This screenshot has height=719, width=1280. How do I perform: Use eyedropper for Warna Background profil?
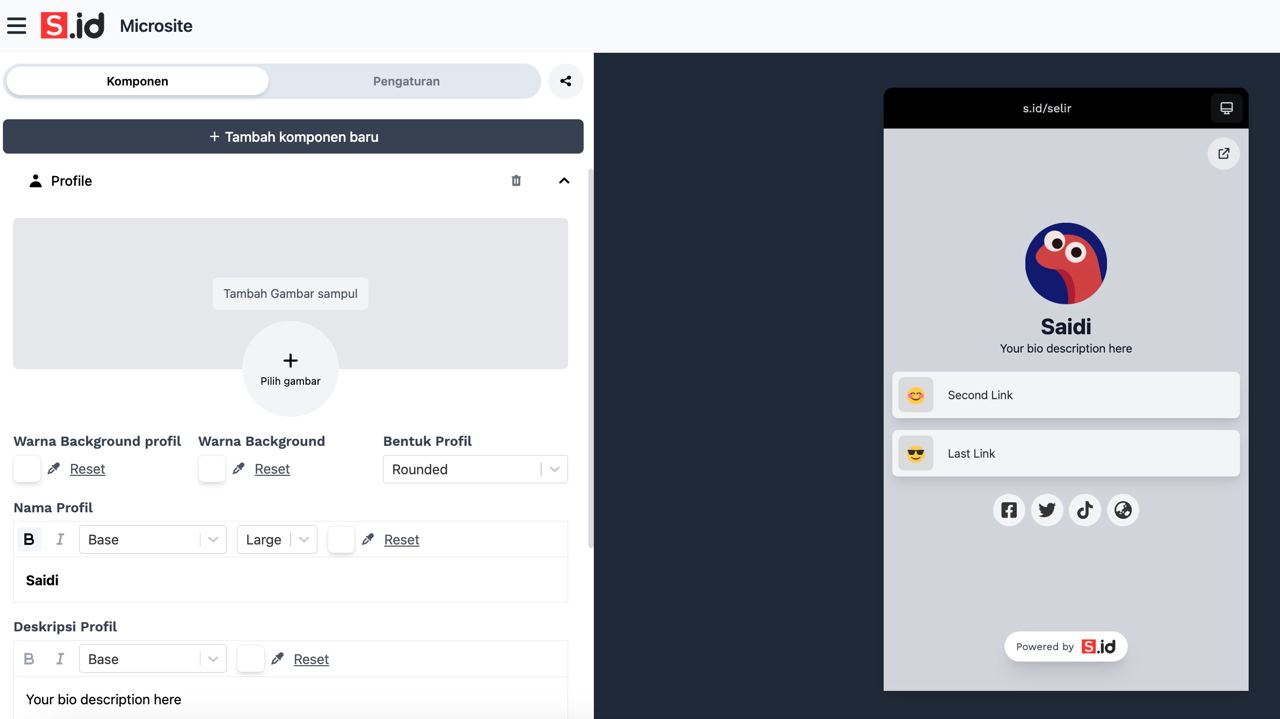(x=54, y=469)
